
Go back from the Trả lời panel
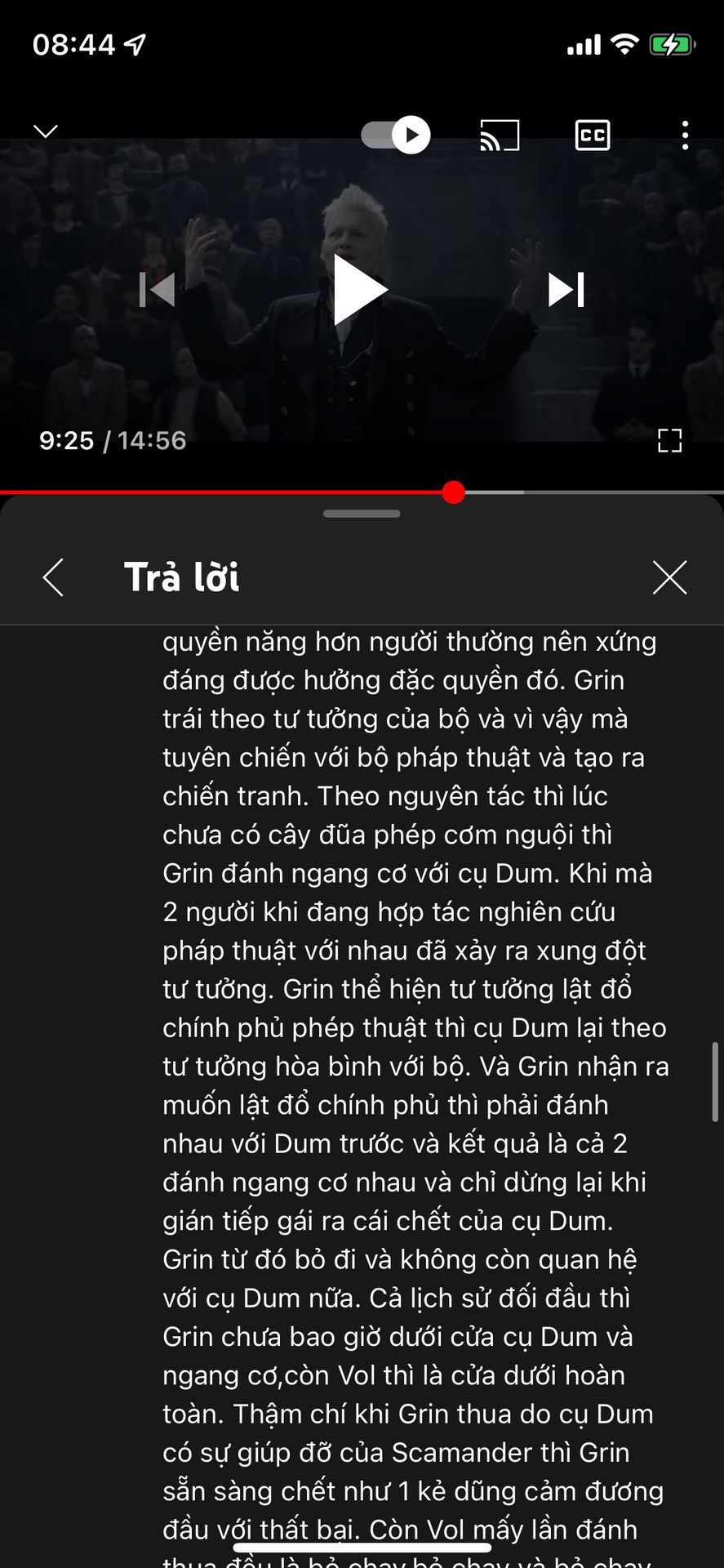pos(54,577)
